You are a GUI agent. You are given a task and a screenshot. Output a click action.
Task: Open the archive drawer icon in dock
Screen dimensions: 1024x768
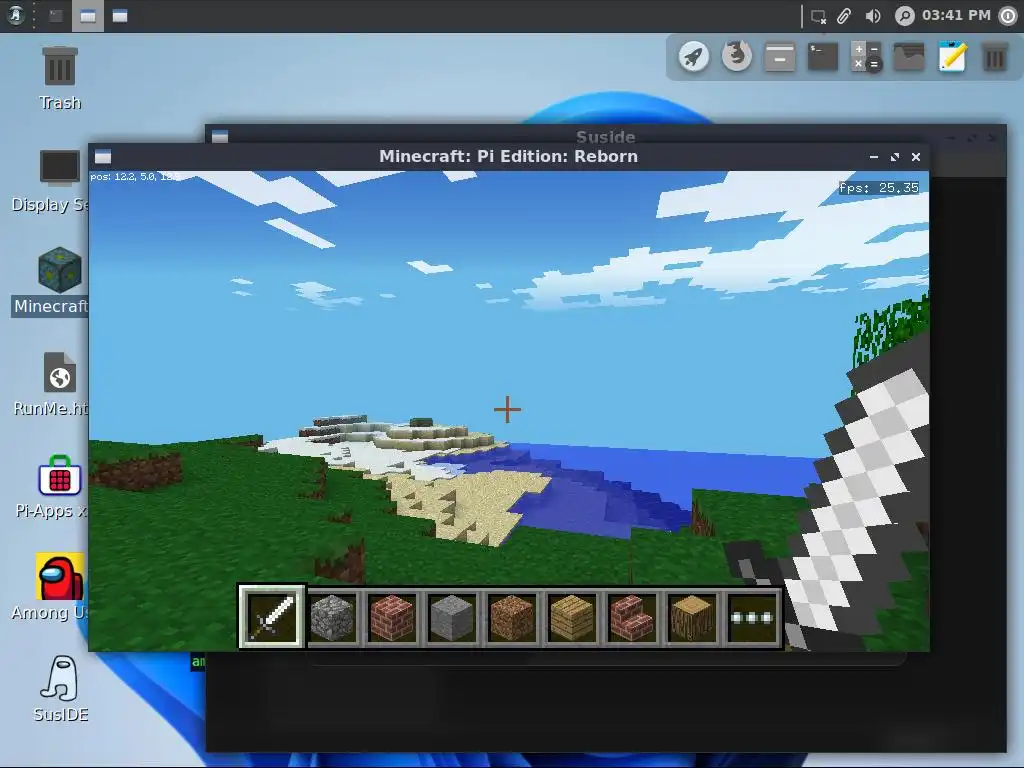(x=780, y=57)
